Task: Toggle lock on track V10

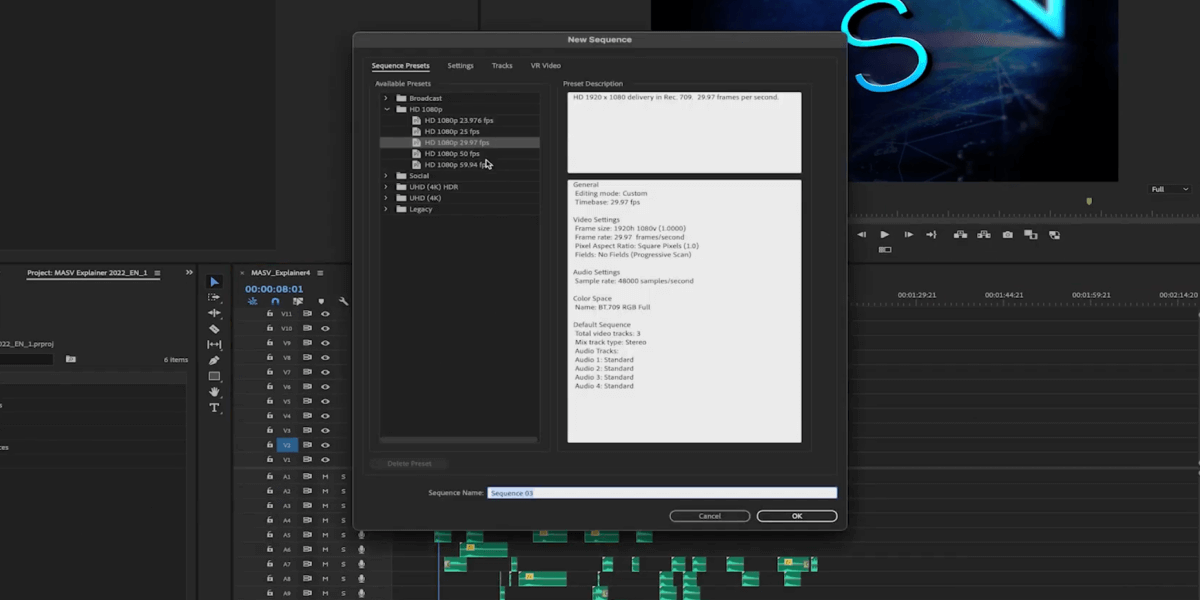Action: point(270,328)
